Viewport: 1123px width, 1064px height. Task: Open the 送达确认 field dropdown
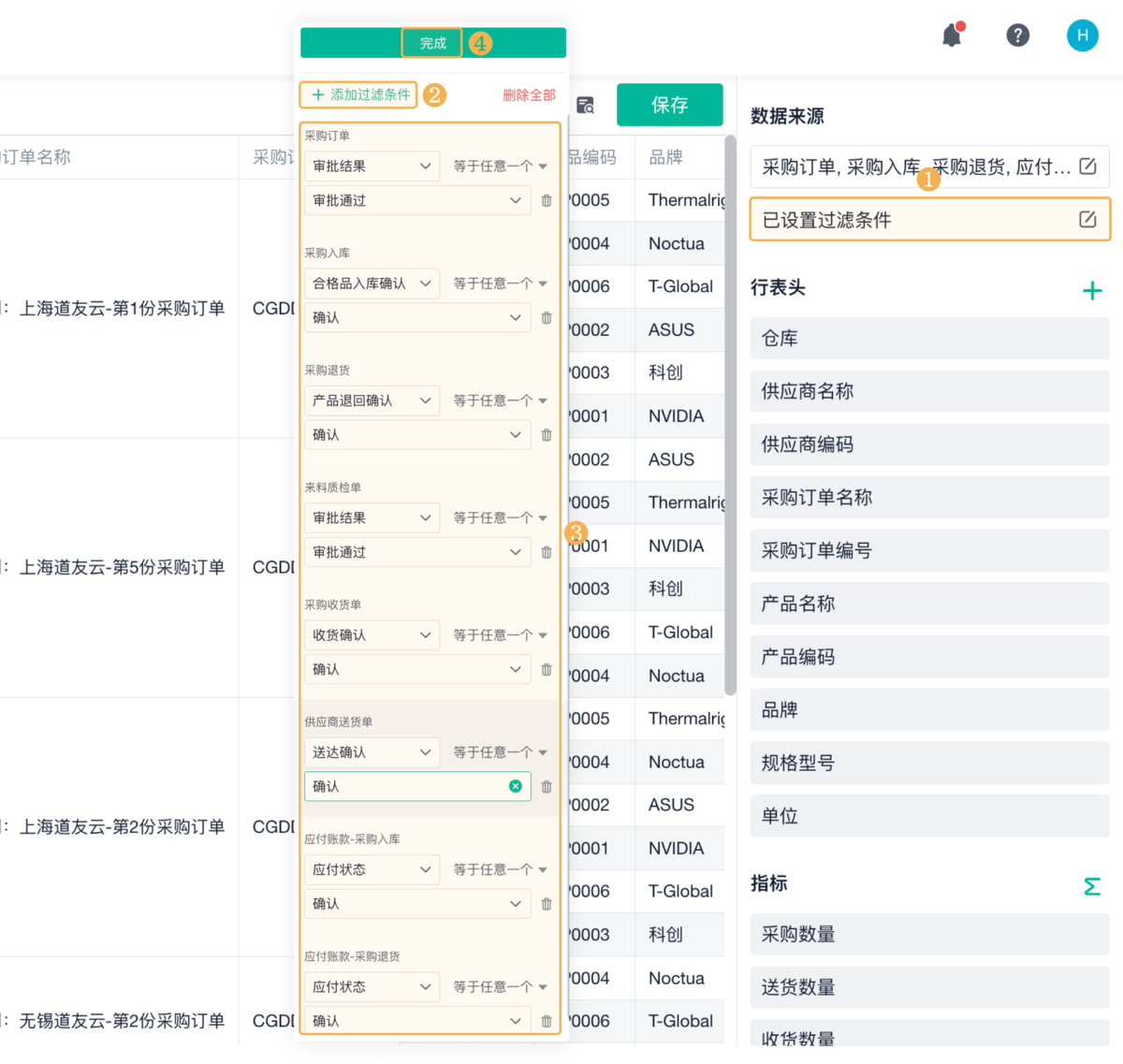click(372, 752)
